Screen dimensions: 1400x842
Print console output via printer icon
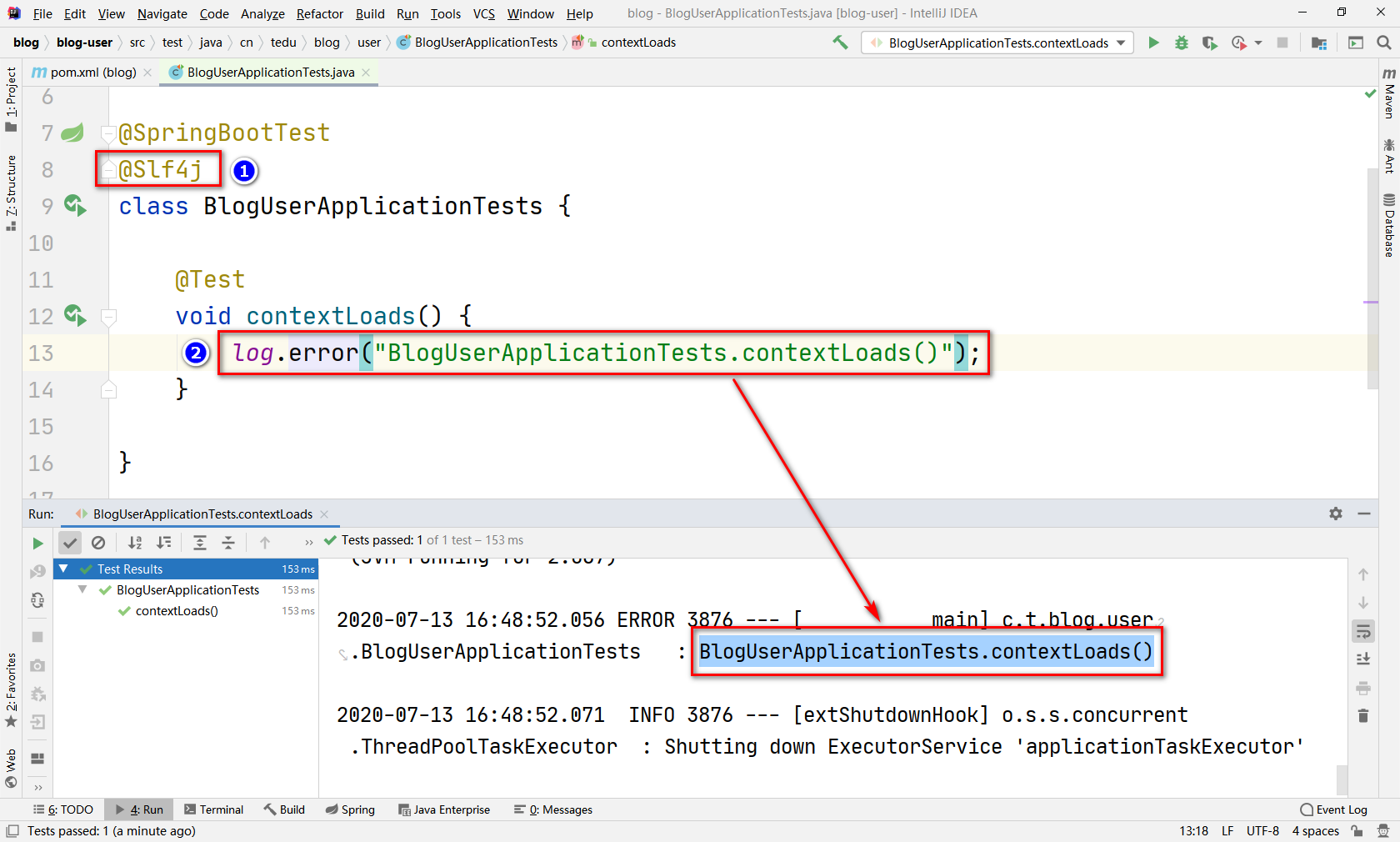(1363, 688)
